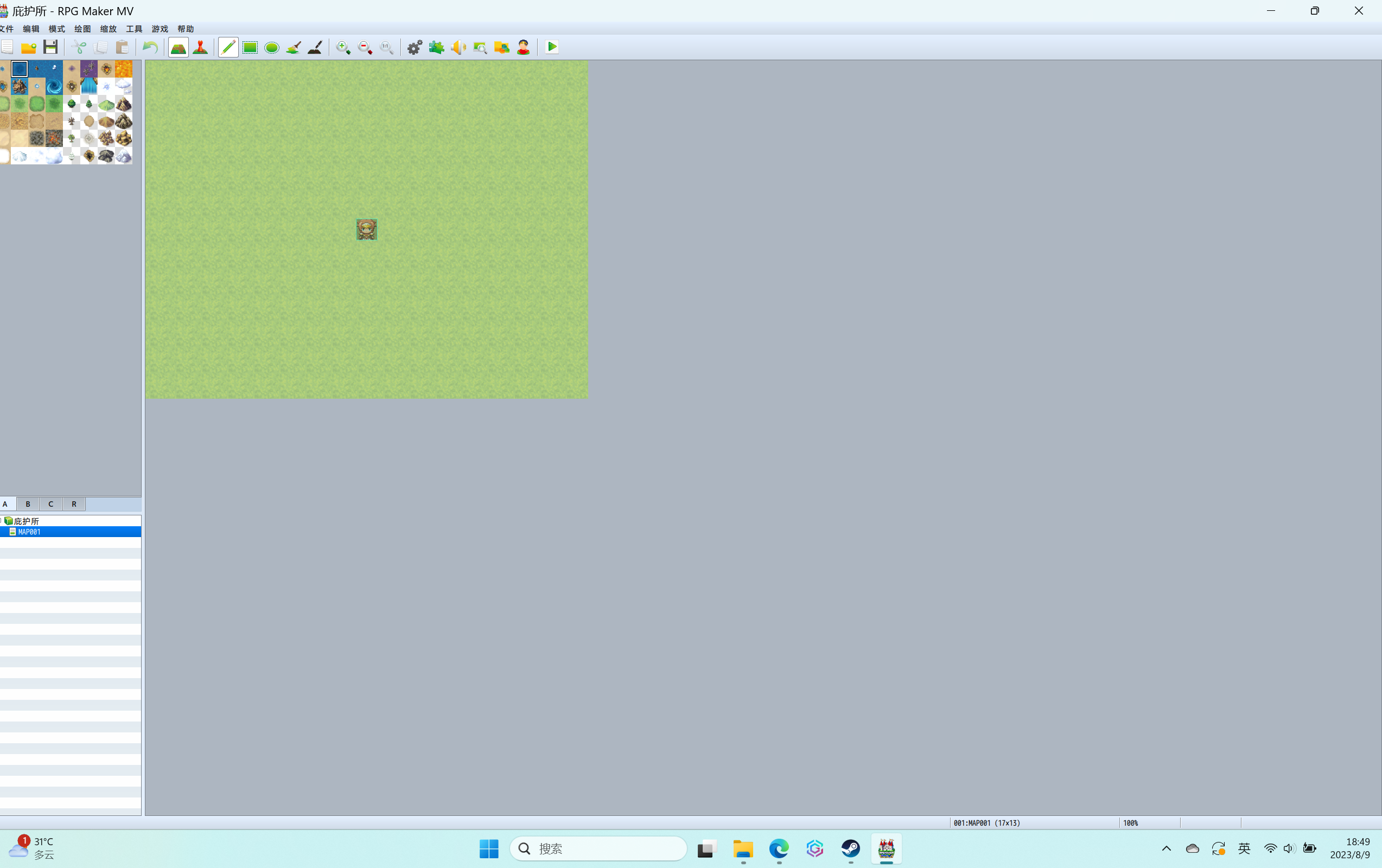The height and width of the screenshot is (868, 1382).
Task: Switch to Map editing mode
Action: [x=179, y=48]
